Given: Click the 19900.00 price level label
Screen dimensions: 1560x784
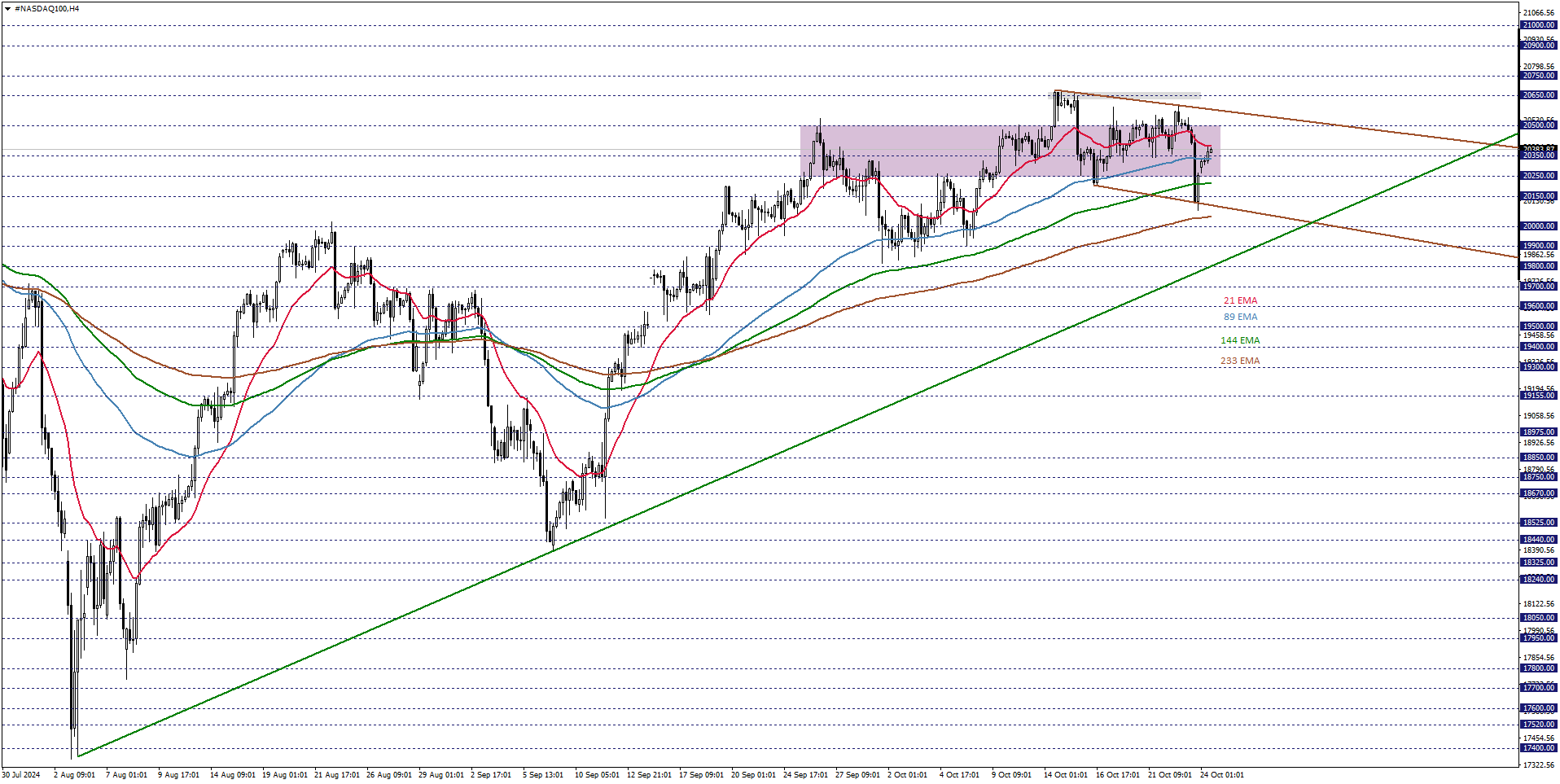Looking at the screenshot, I should click(1538, 246).
